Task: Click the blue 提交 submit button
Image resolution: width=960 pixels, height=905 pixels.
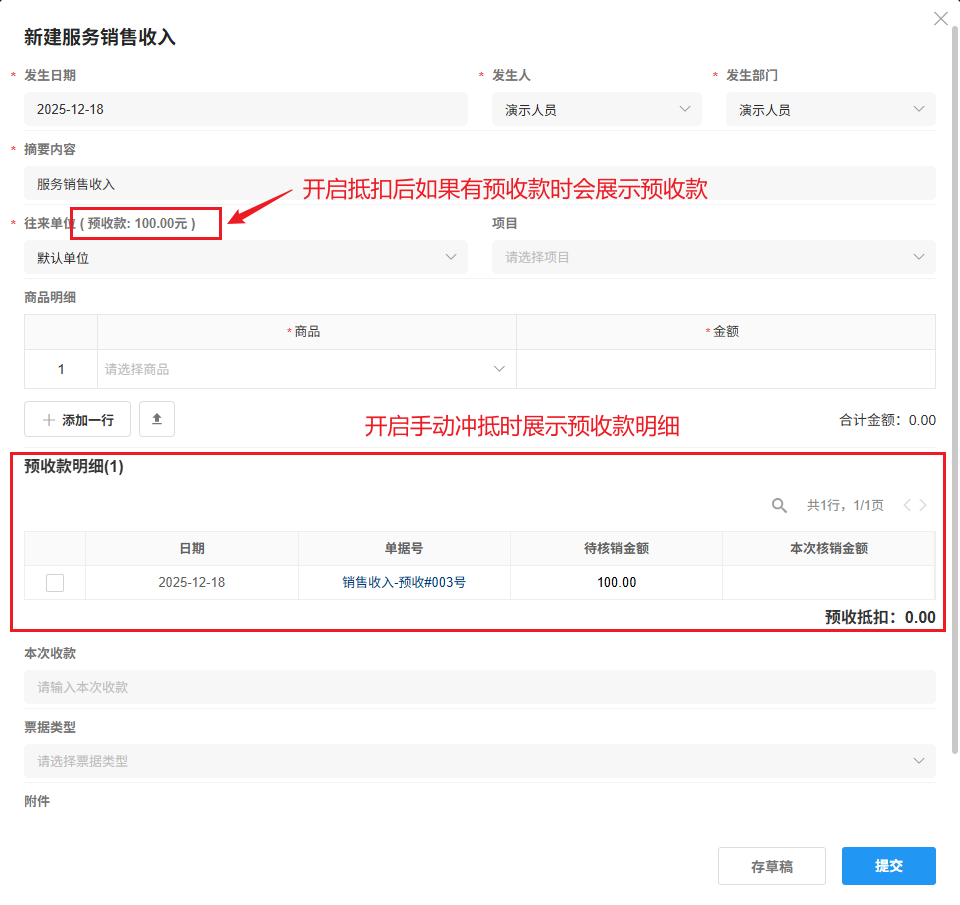Action: 888,866
